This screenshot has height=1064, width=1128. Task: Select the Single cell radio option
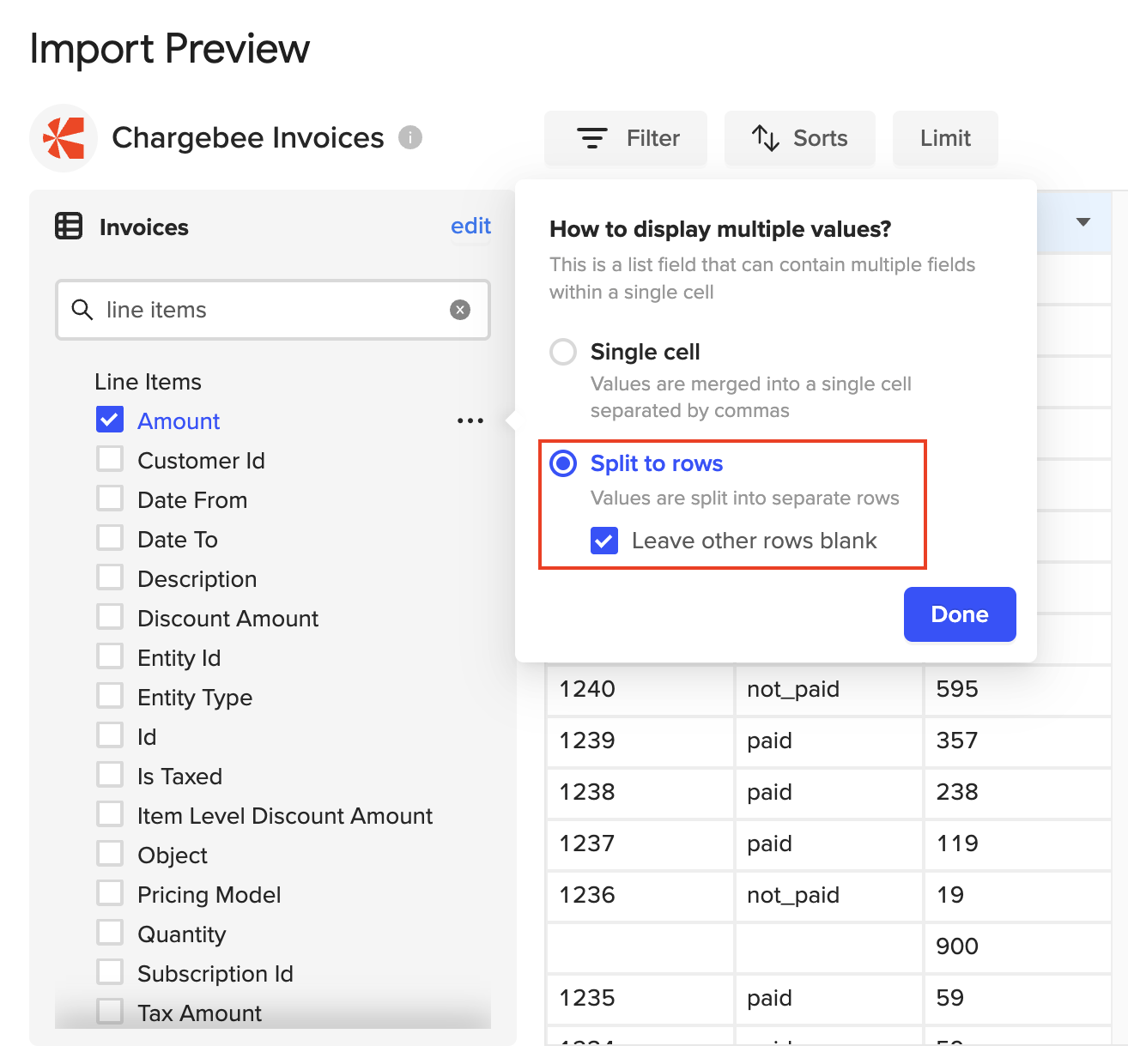pos(563,352)
